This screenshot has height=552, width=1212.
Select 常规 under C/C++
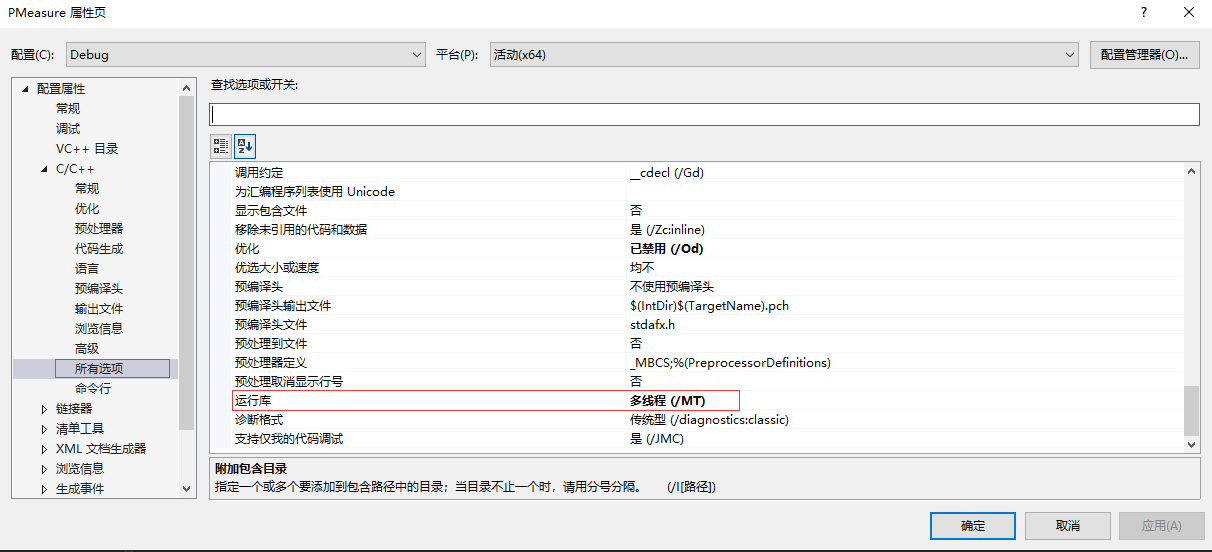(x=87, y=189)
